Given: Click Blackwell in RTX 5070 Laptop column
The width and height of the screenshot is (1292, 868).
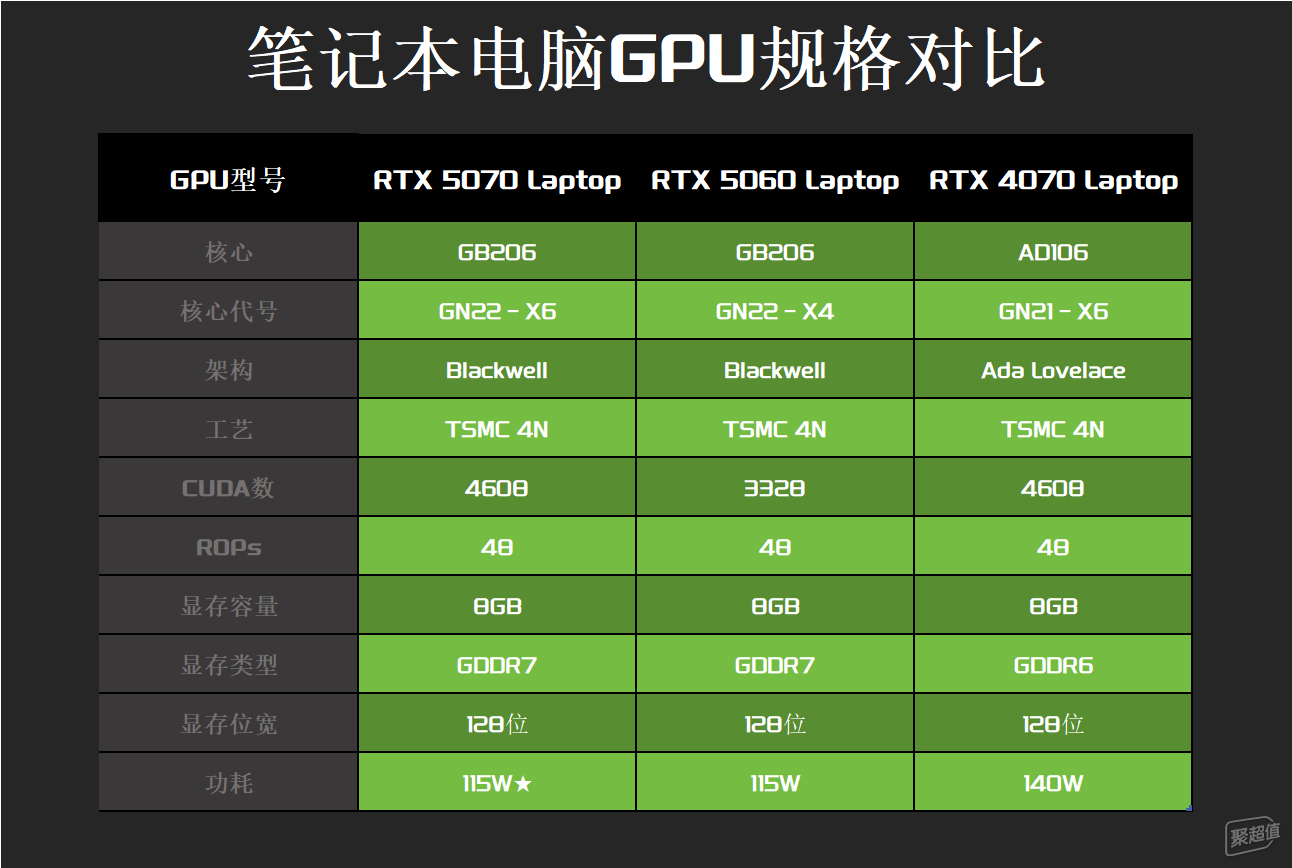Looking at the screenshot, I should tap(497, 370).
